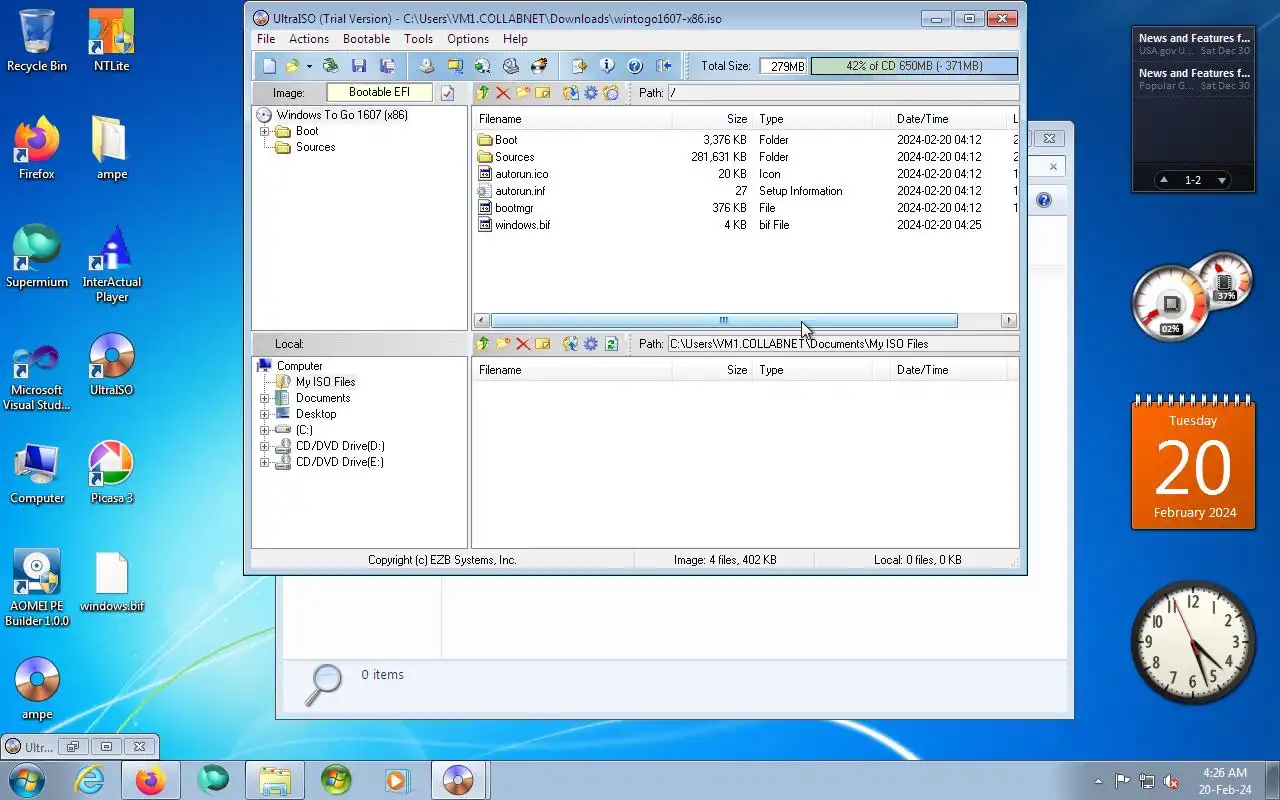Screen dimensions: 1280x800
Task: Click the 4:26 AM taskbar clock
Action: (x=1225, y=773)
